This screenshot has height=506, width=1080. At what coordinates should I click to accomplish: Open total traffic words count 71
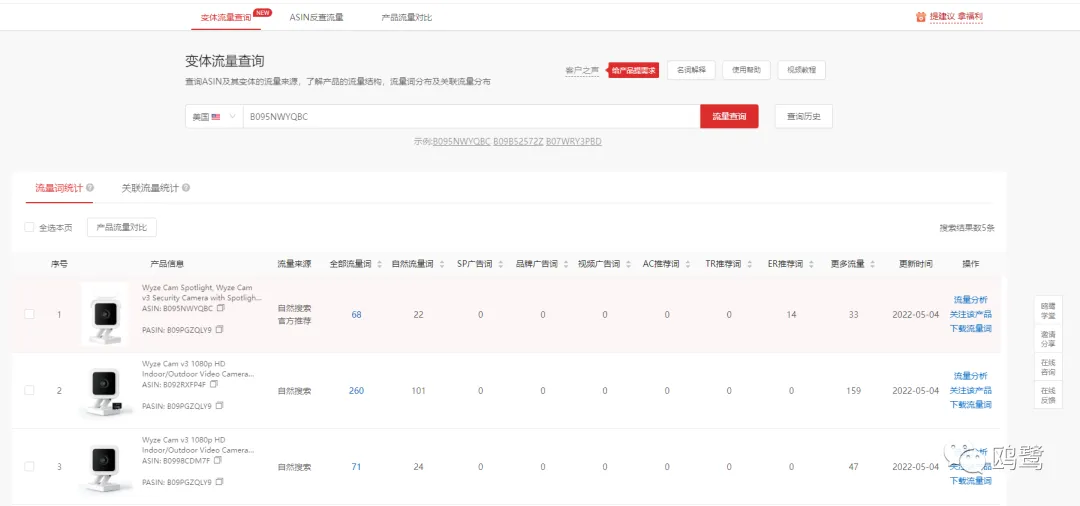[356, 467]
